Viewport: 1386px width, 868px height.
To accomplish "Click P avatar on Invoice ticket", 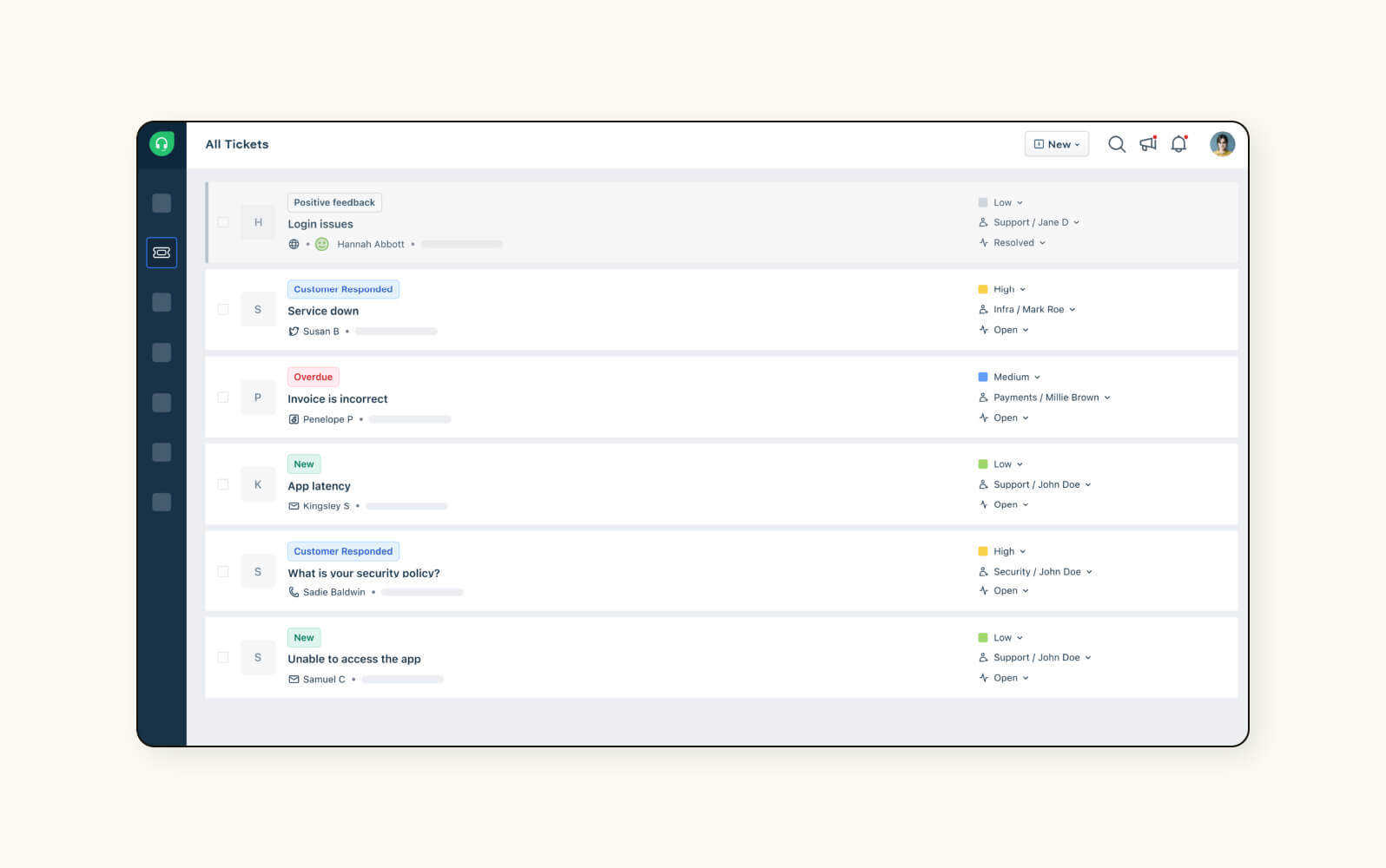I will 258,397.
